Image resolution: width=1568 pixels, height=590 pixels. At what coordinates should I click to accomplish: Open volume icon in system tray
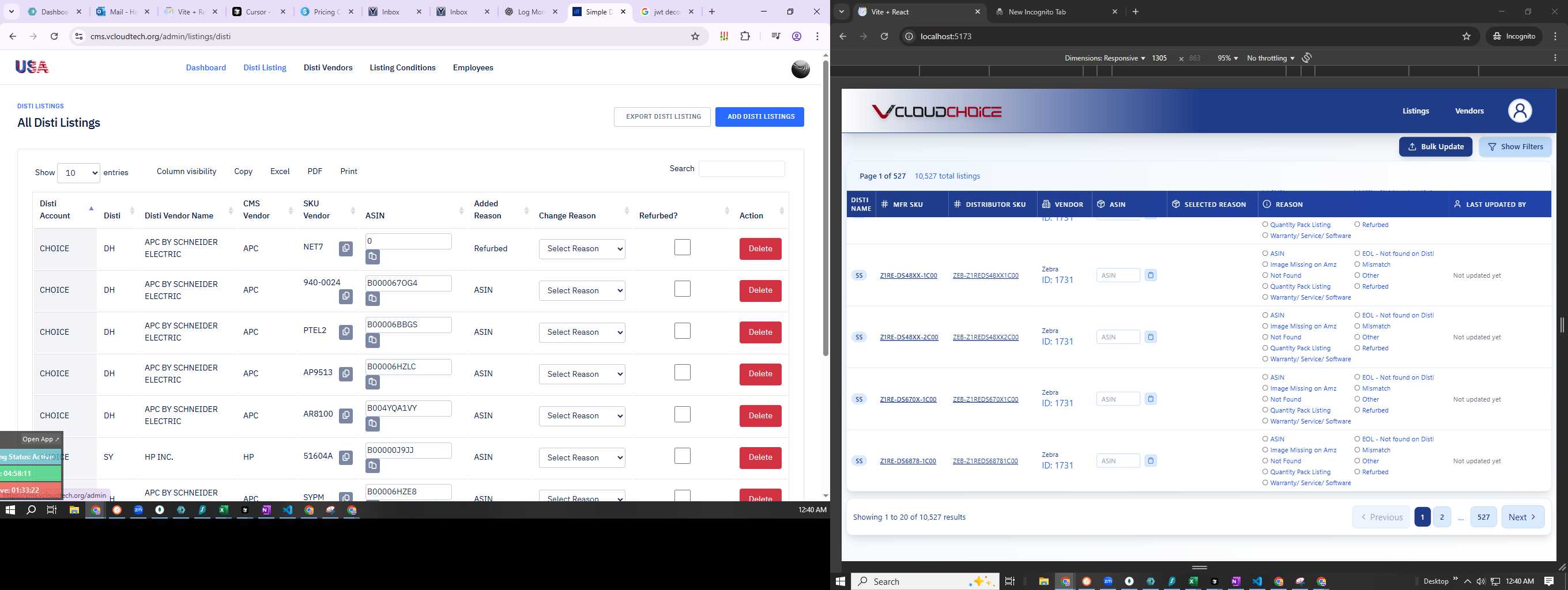[x=1480, y=581]
